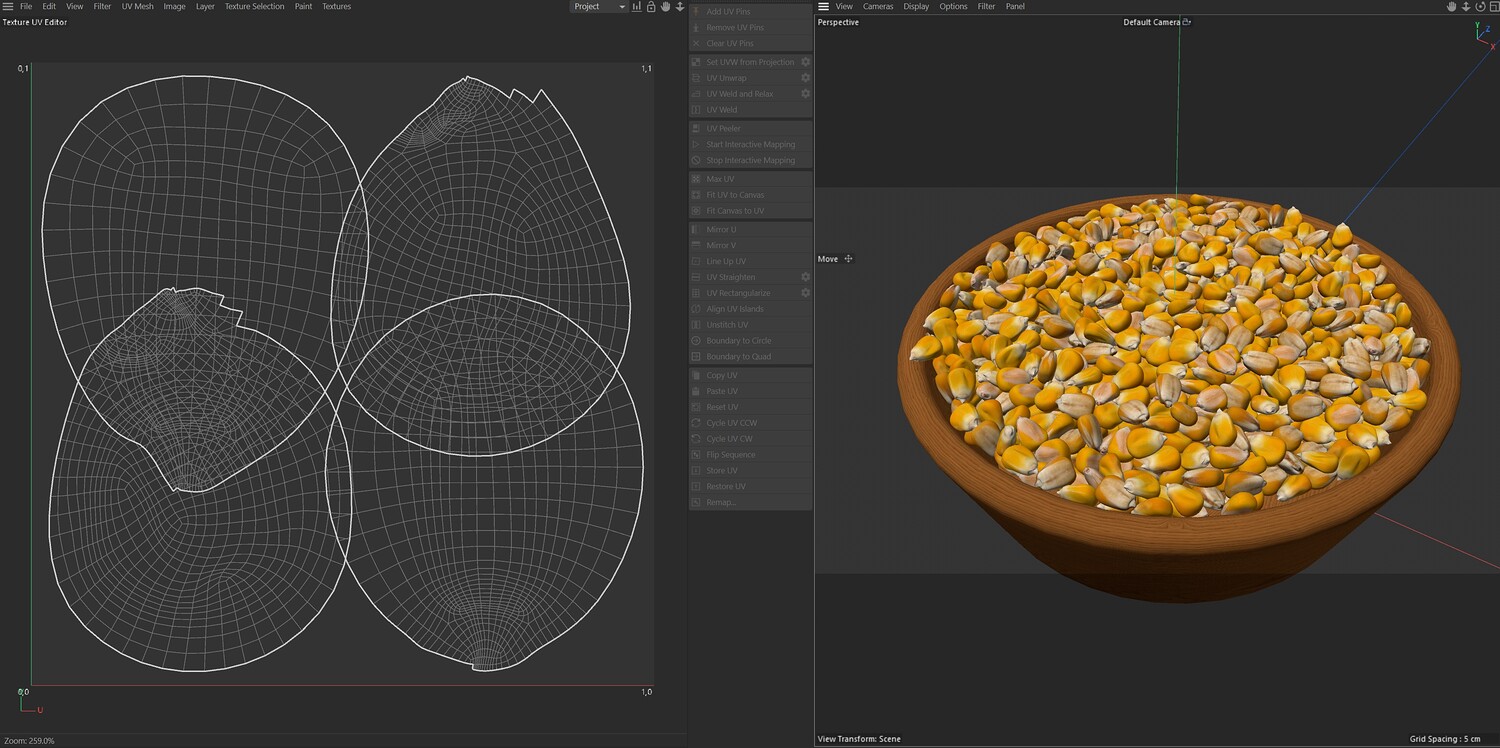This screenshot has height=748, width=1500.
Task: Open the Textures menu
Action: (336, 6)
